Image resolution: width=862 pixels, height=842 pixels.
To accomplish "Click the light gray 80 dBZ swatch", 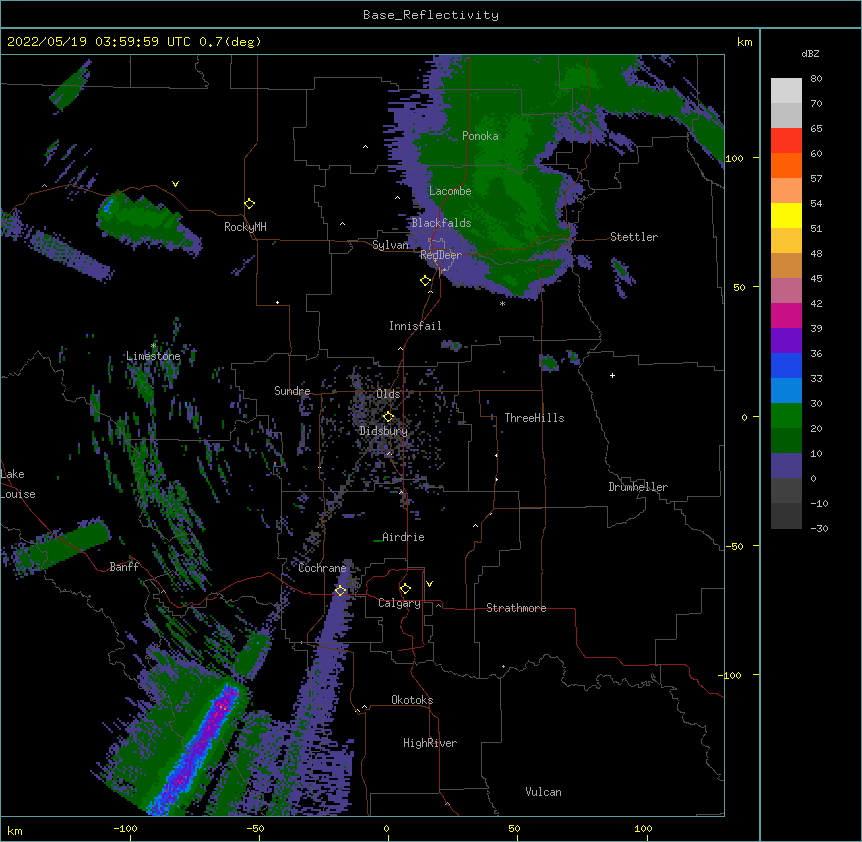I will click(786, 90).
